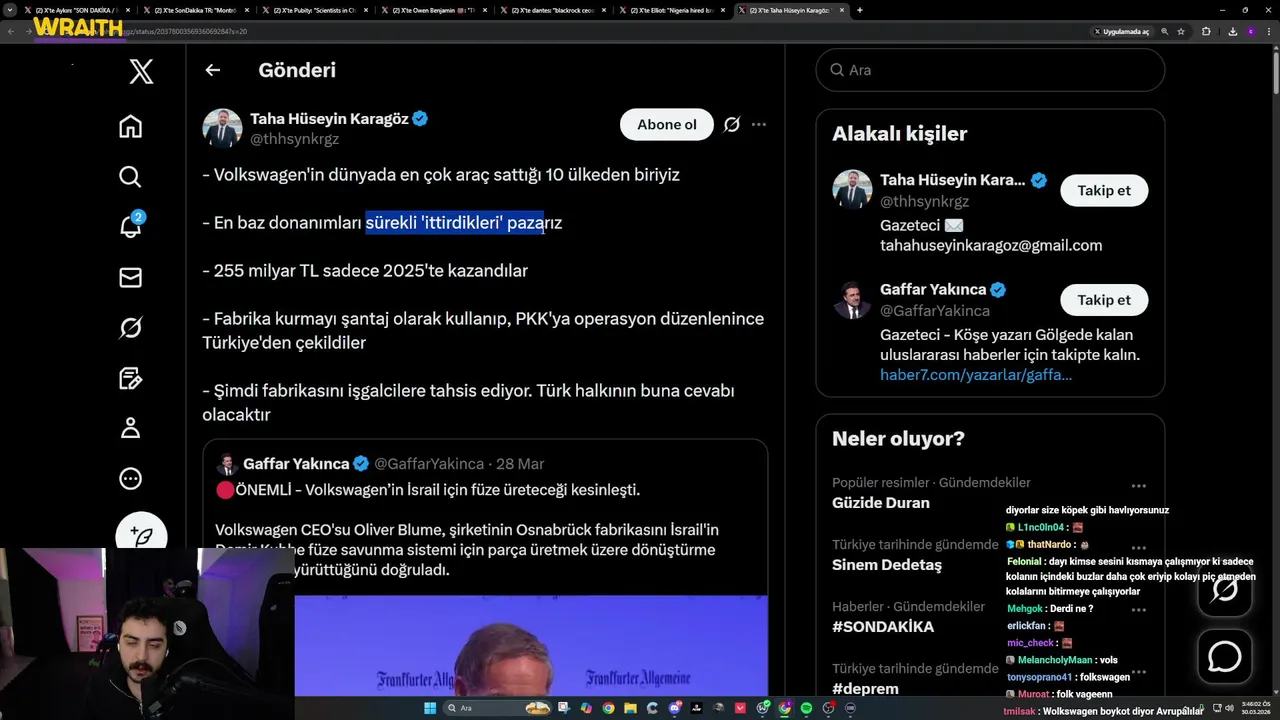
Task: Compose a new post with feather button
Action: click(141, 536)
